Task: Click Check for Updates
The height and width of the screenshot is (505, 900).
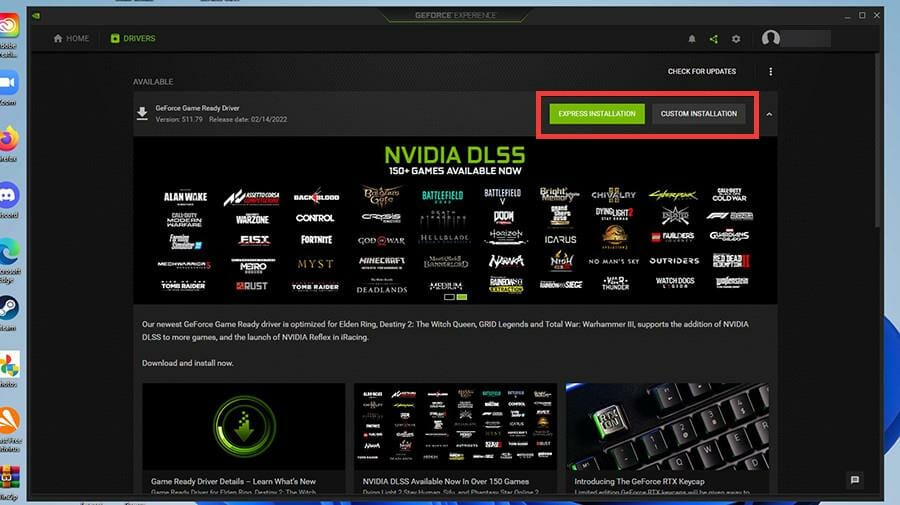Action: tap(701, 71)
